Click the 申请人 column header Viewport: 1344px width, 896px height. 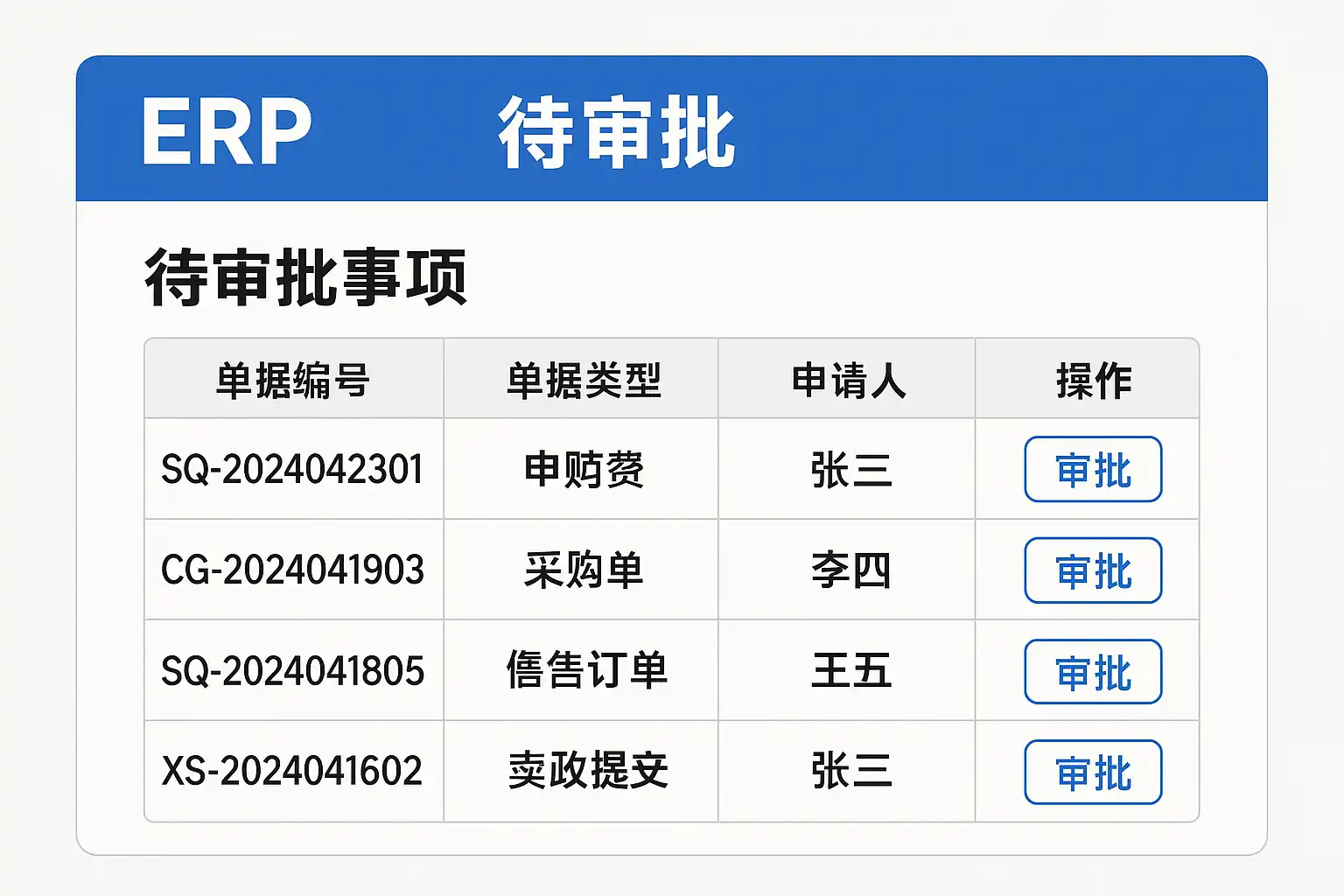849,380
